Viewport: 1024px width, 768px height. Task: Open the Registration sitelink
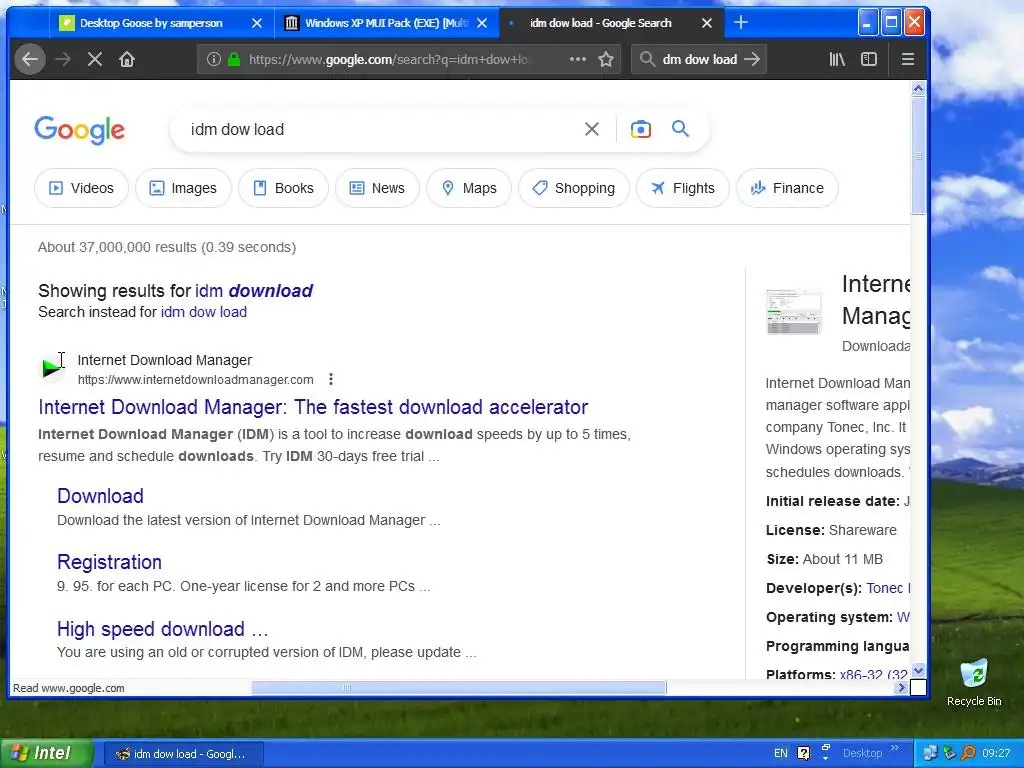coord(109,562)
